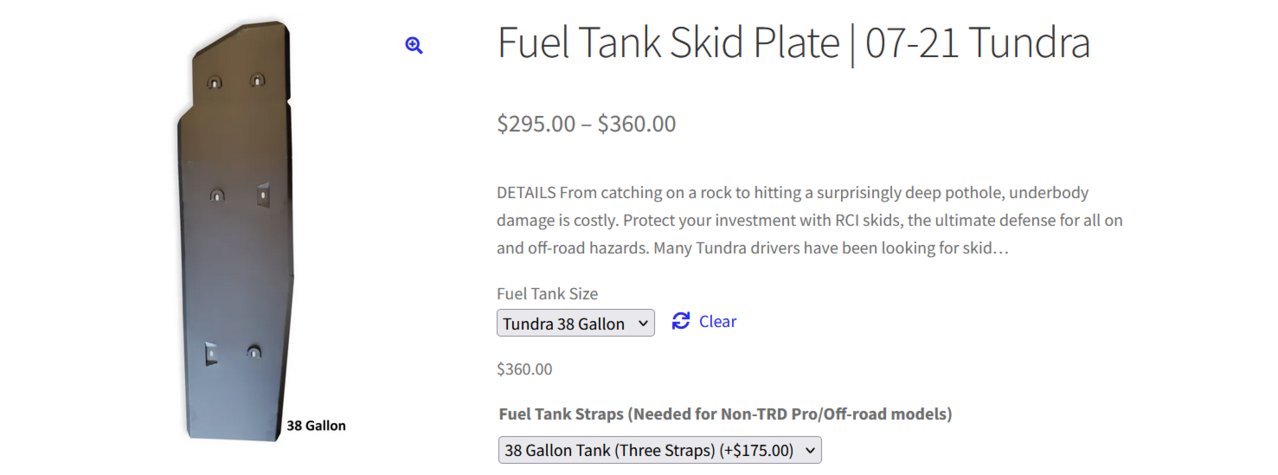
Task: Click the bottom mounting slots on skid plate image
Action: (233, 351)
